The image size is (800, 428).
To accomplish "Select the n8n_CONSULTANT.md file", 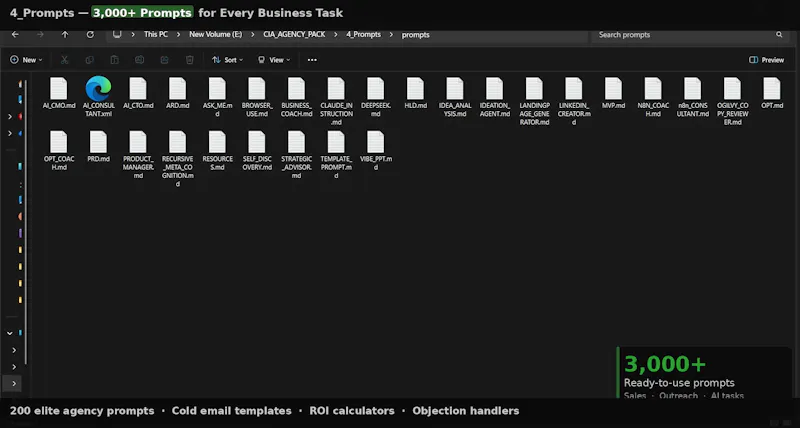I will [x=692, y=97].
